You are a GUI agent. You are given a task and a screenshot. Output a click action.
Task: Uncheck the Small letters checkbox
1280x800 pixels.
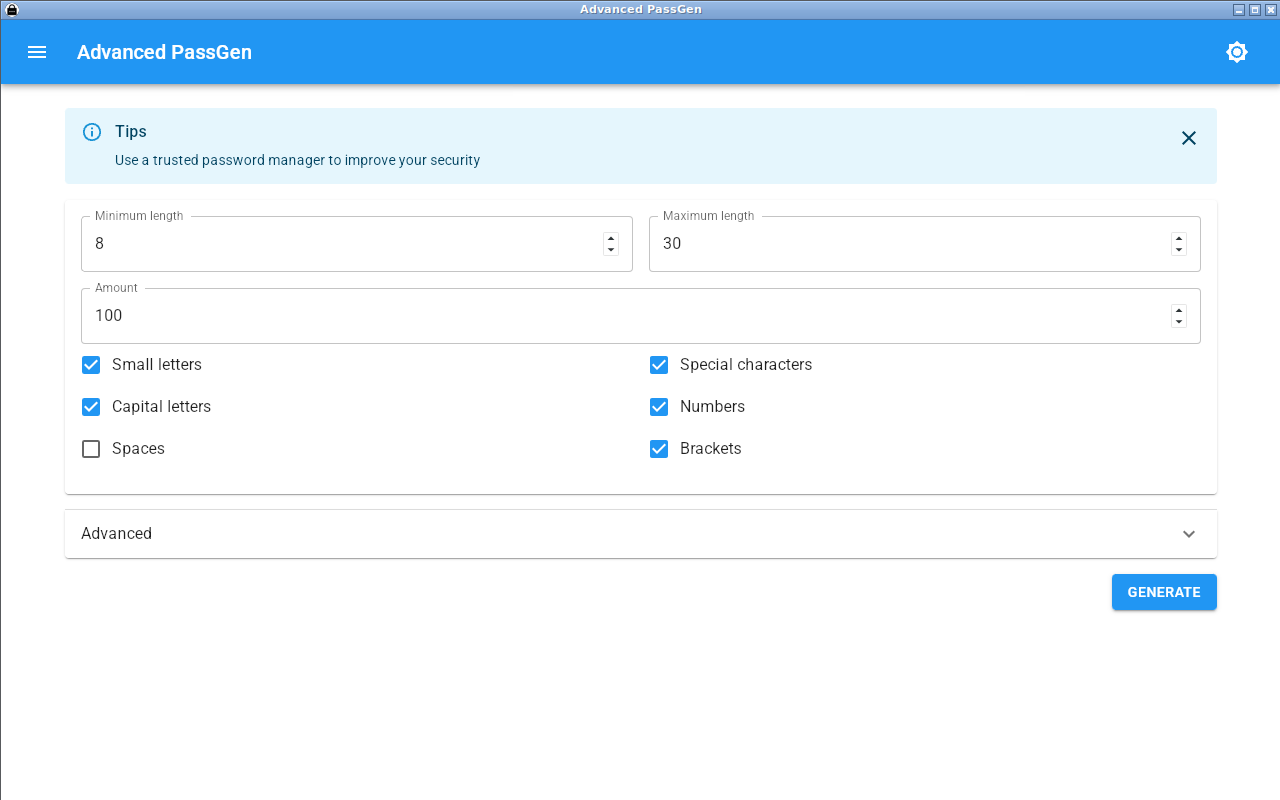91,365
